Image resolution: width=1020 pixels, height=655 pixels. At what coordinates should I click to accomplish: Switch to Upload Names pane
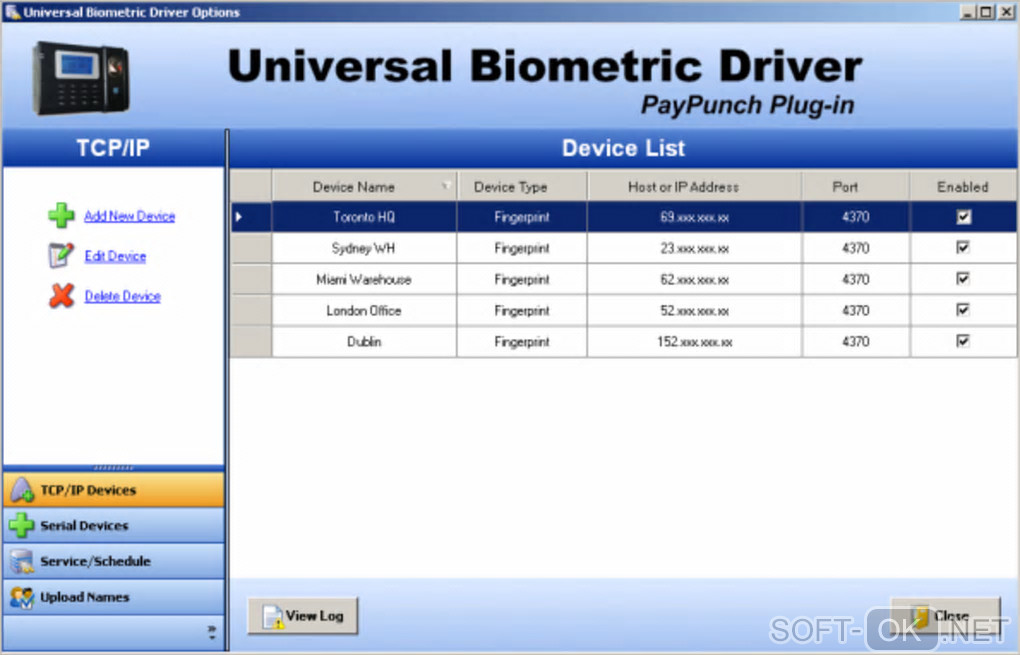(x=114, y=597)
